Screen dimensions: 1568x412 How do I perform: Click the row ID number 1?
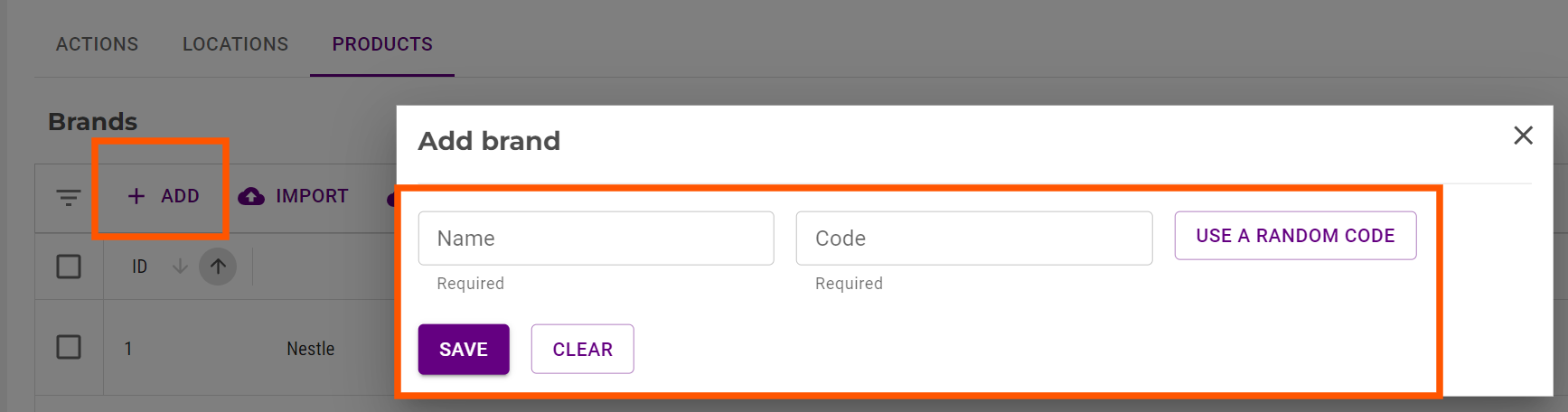pyautogui.click(x=128, y=349)
